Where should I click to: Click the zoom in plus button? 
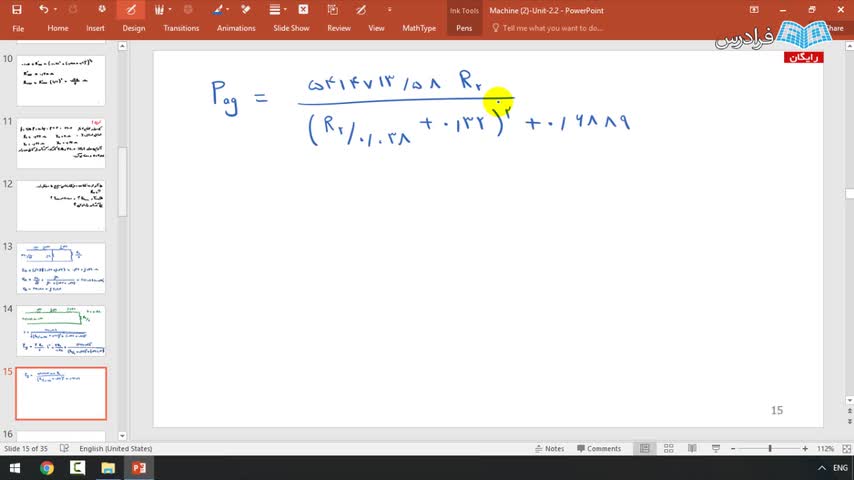coord(805,448)
